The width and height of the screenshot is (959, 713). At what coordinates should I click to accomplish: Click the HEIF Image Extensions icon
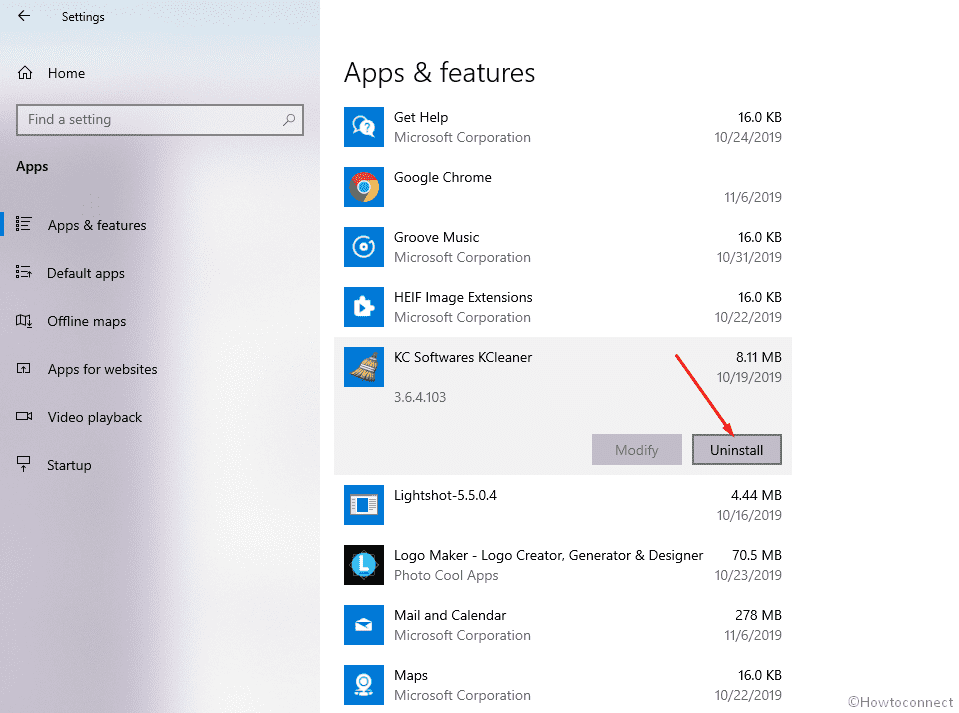point(364,306)
